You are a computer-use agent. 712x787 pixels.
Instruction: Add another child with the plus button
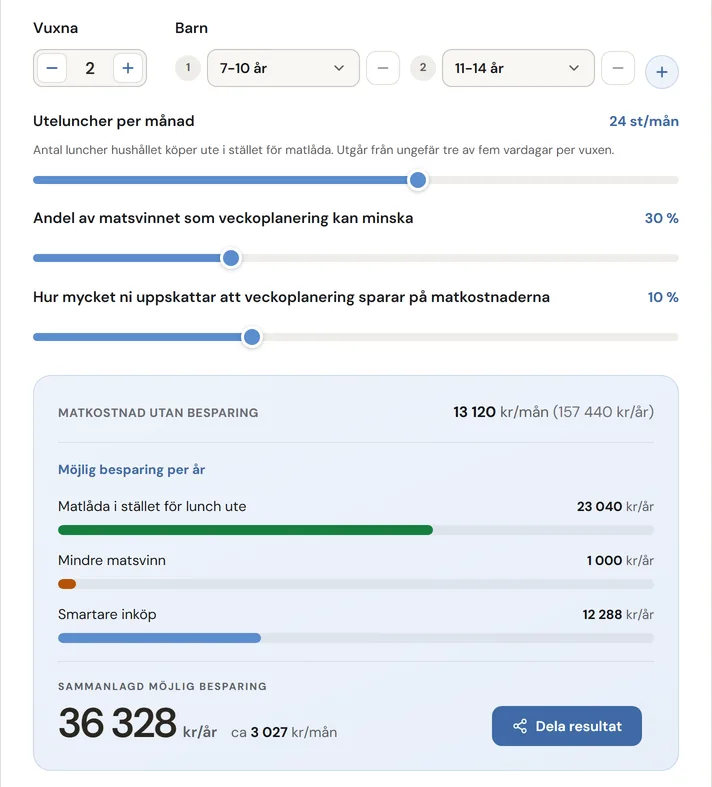pyautogui.click(x=662, y=72)
